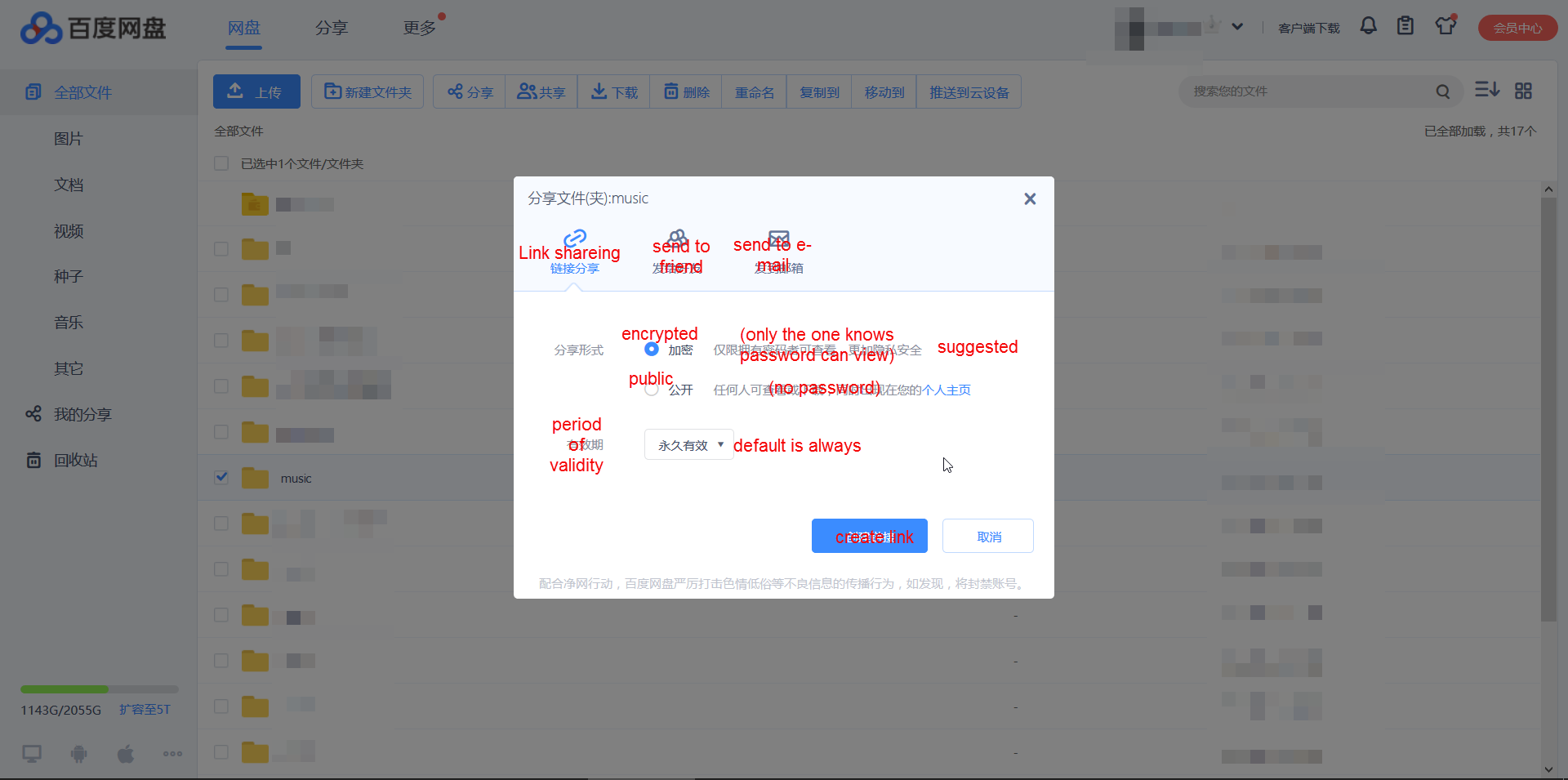
Task: Open 我的分享 in the sidebar
Action: pyautogui.click(x=82, y=415)
